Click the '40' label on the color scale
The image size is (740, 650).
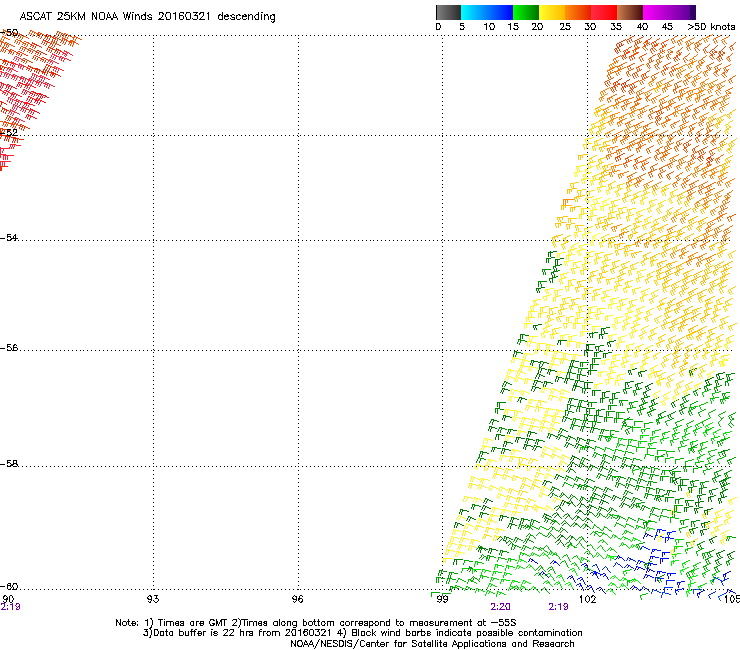(642, 27)
